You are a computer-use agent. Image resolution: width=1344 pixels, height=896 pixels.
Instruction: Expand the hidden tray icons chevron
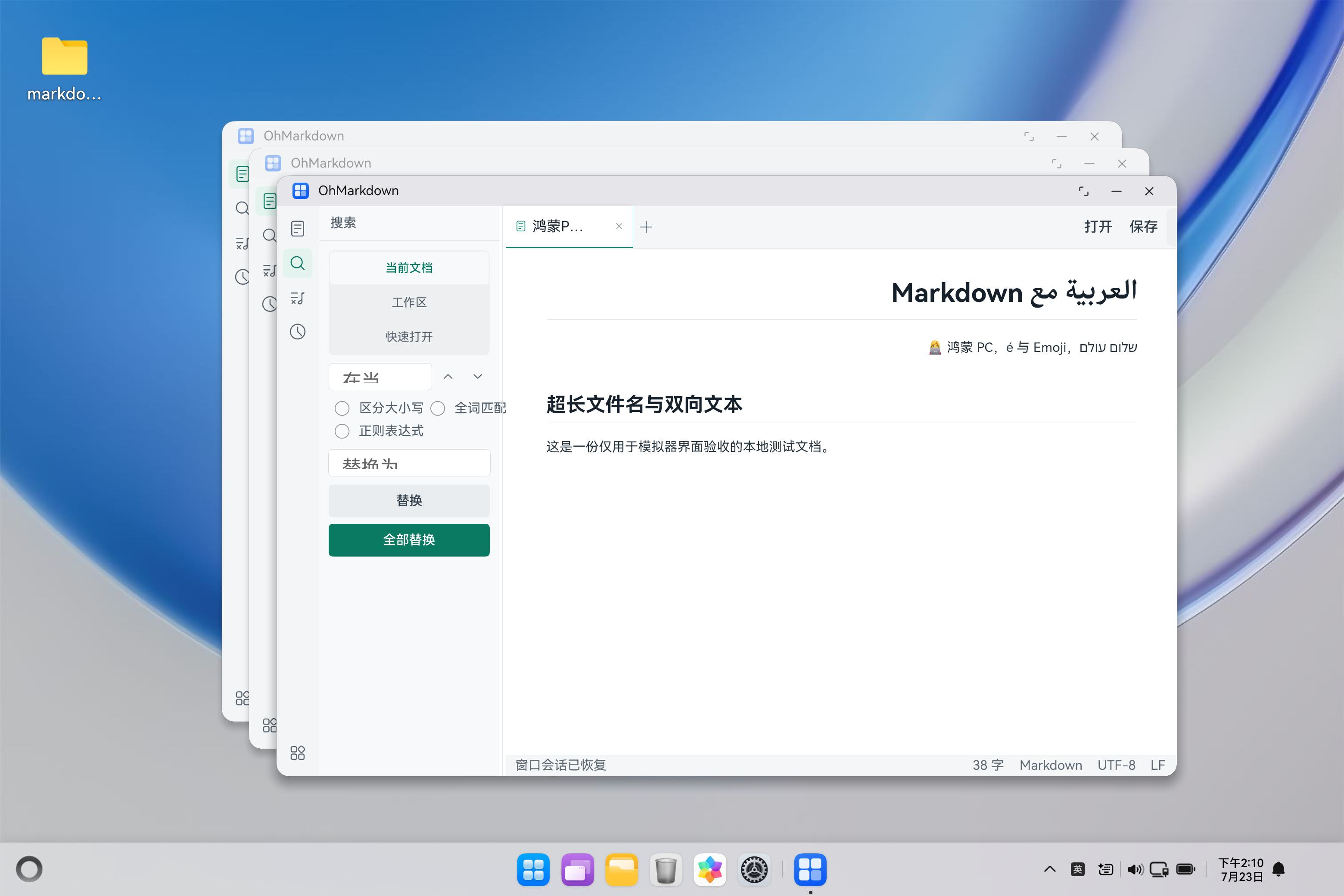coord(1050,870)
